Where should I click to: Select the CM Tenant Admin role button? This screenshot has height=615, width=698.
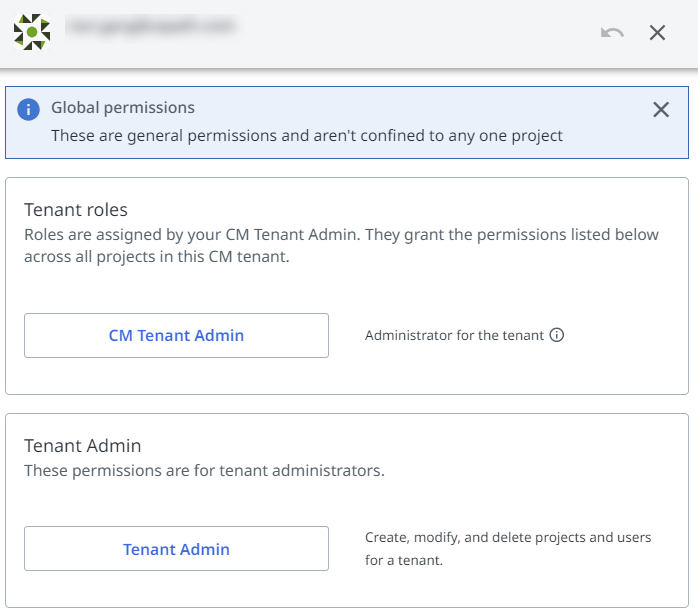point(176,335)
